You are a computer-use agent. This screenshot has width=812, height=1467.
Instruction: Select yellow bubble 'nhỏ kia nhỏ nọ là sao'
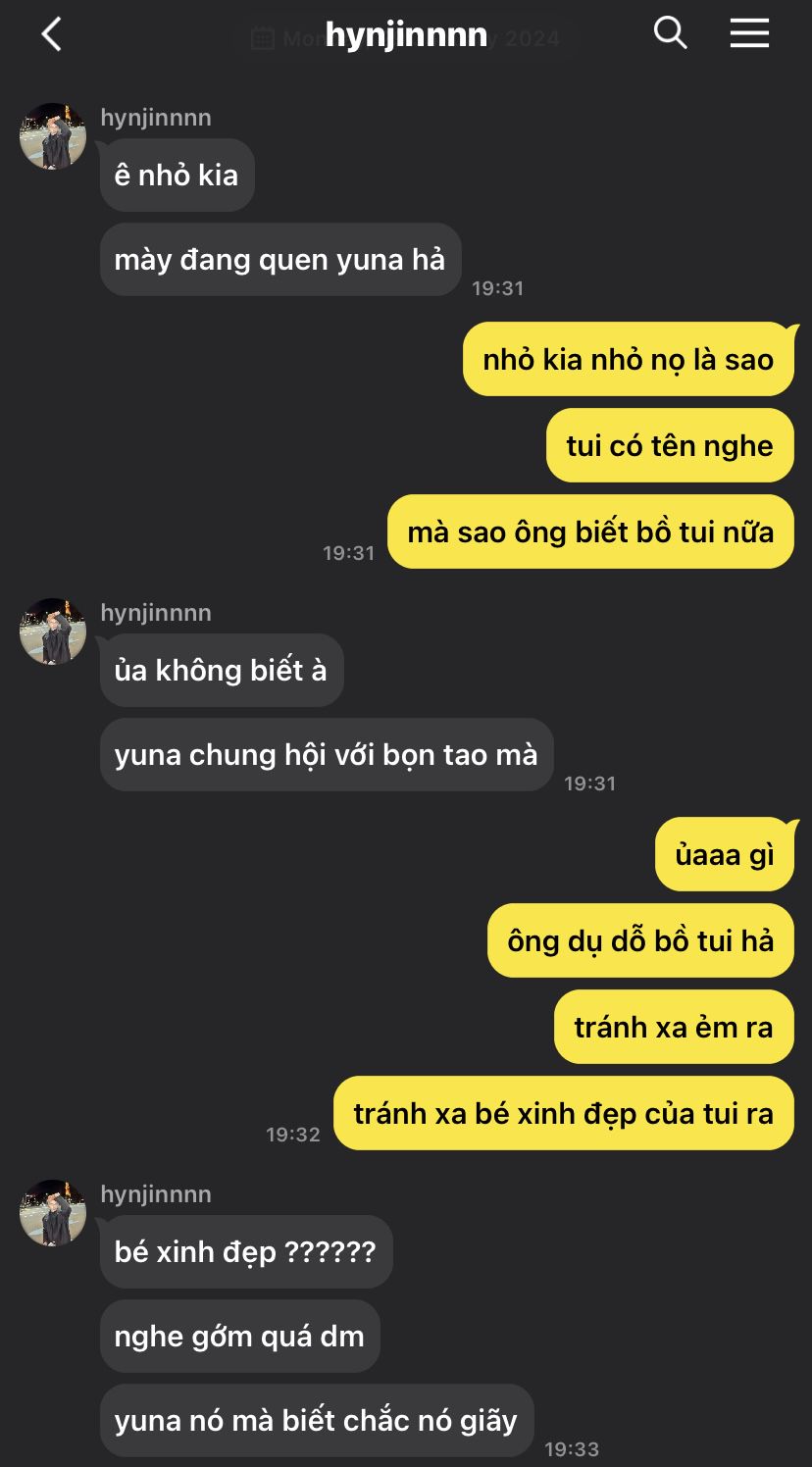tap(628, 360)
